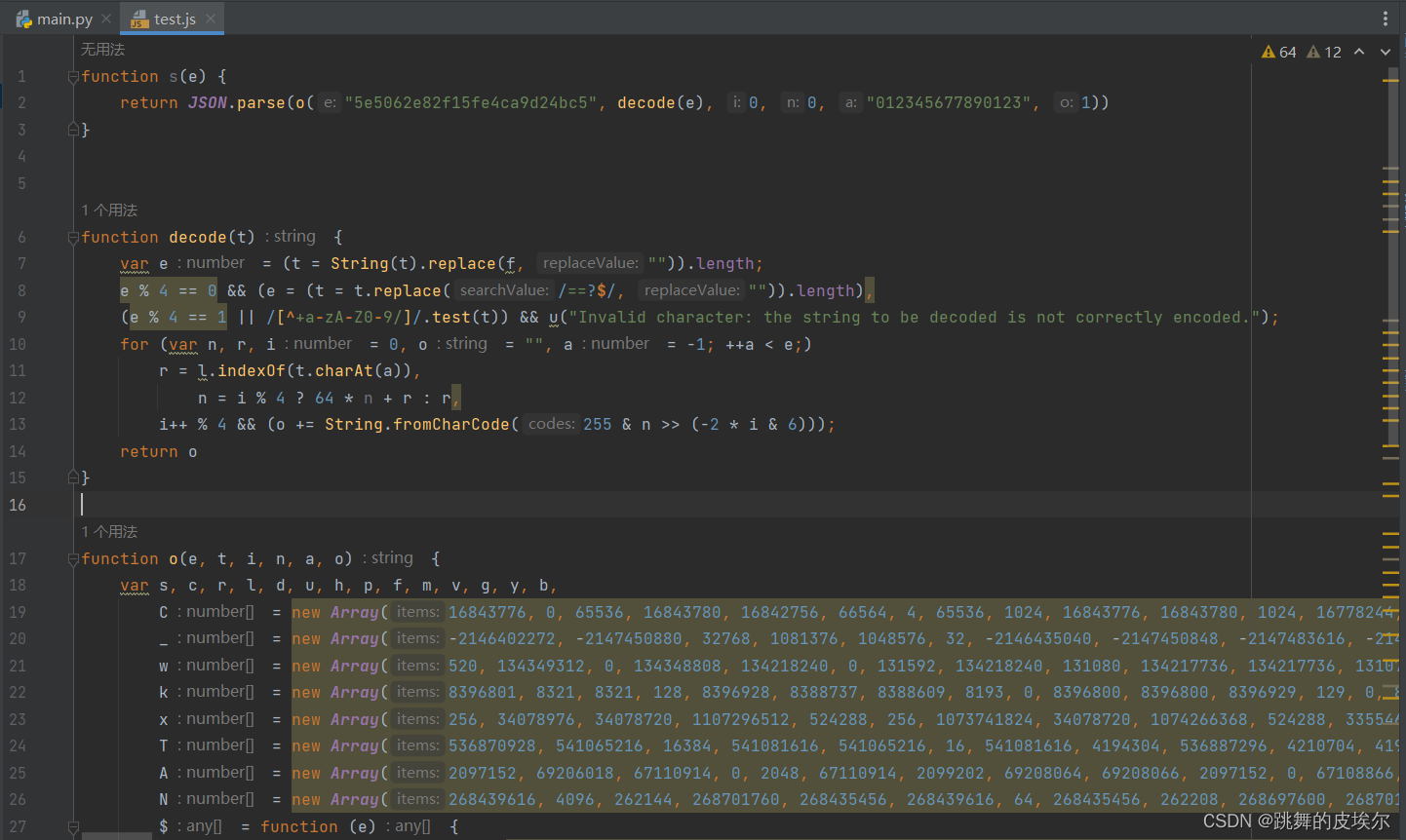Click the 12 weak warnings indicator
The width and height of the screenshot is (1406, 840).
[x=1324, y=52]
